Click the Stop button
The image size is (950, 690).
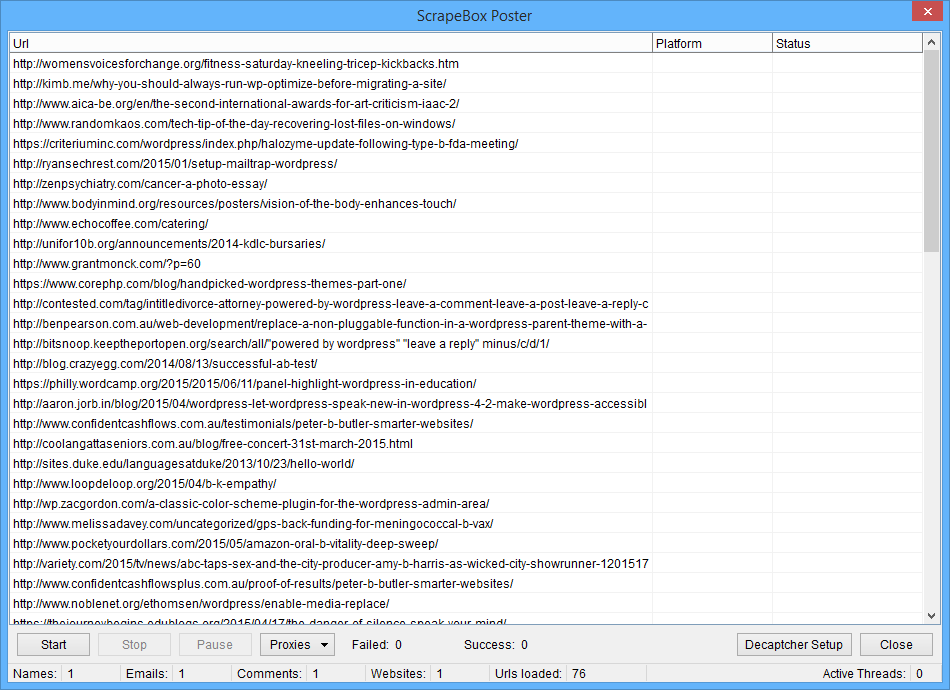(x=134, y=644)
